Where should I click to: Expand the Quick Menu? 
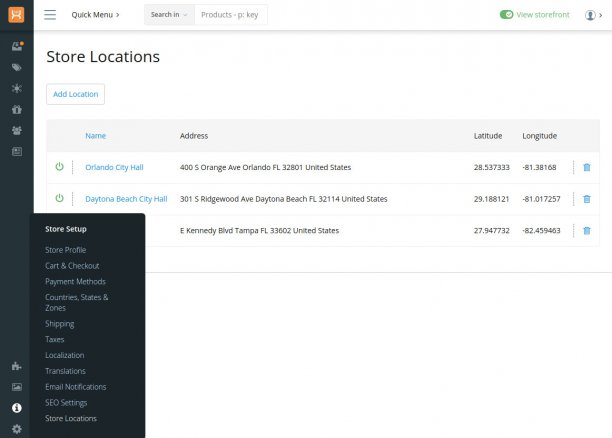95,15
